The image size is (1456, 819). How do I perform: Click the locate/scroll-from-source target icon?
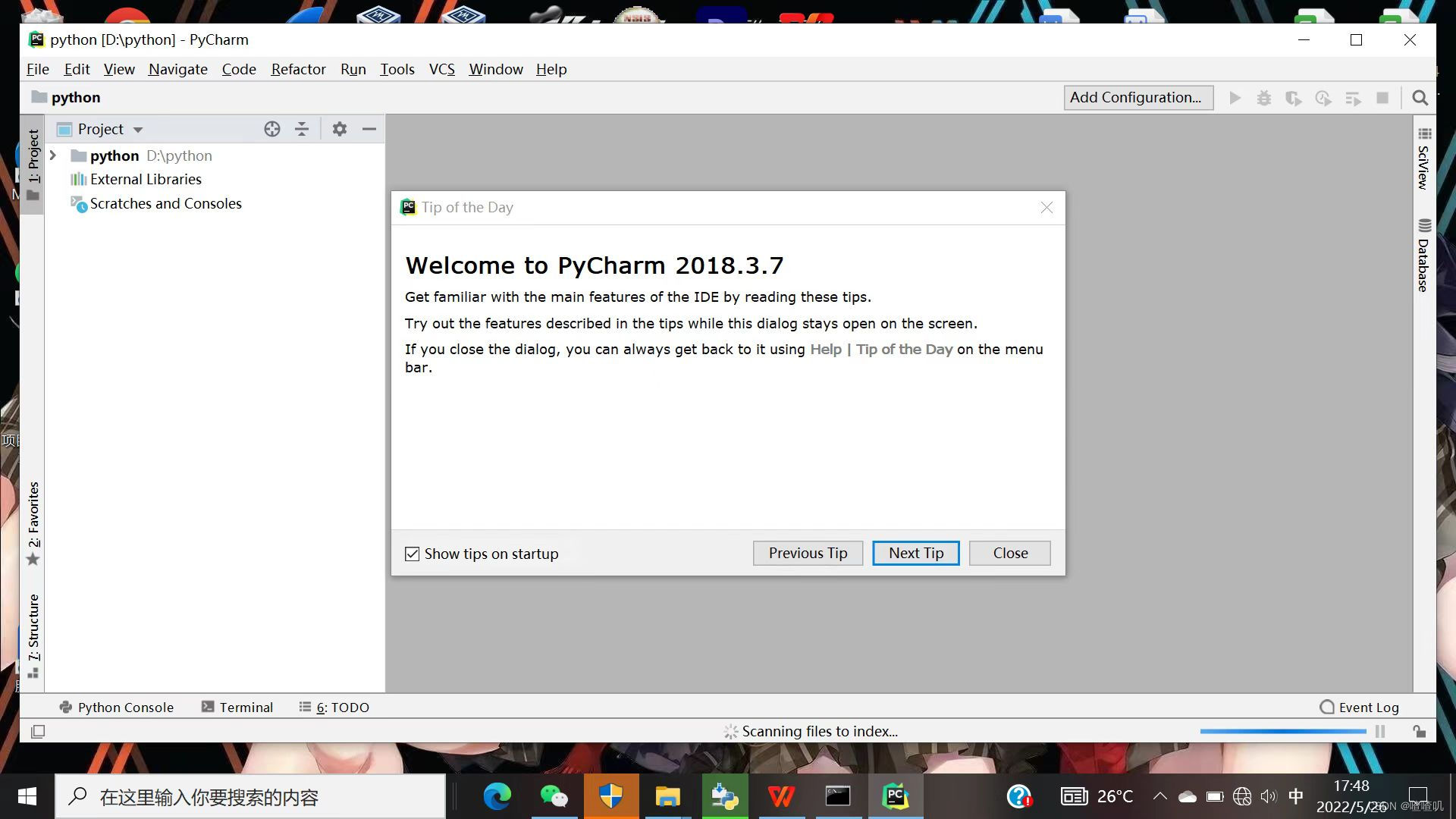click(x=272, y=129)
